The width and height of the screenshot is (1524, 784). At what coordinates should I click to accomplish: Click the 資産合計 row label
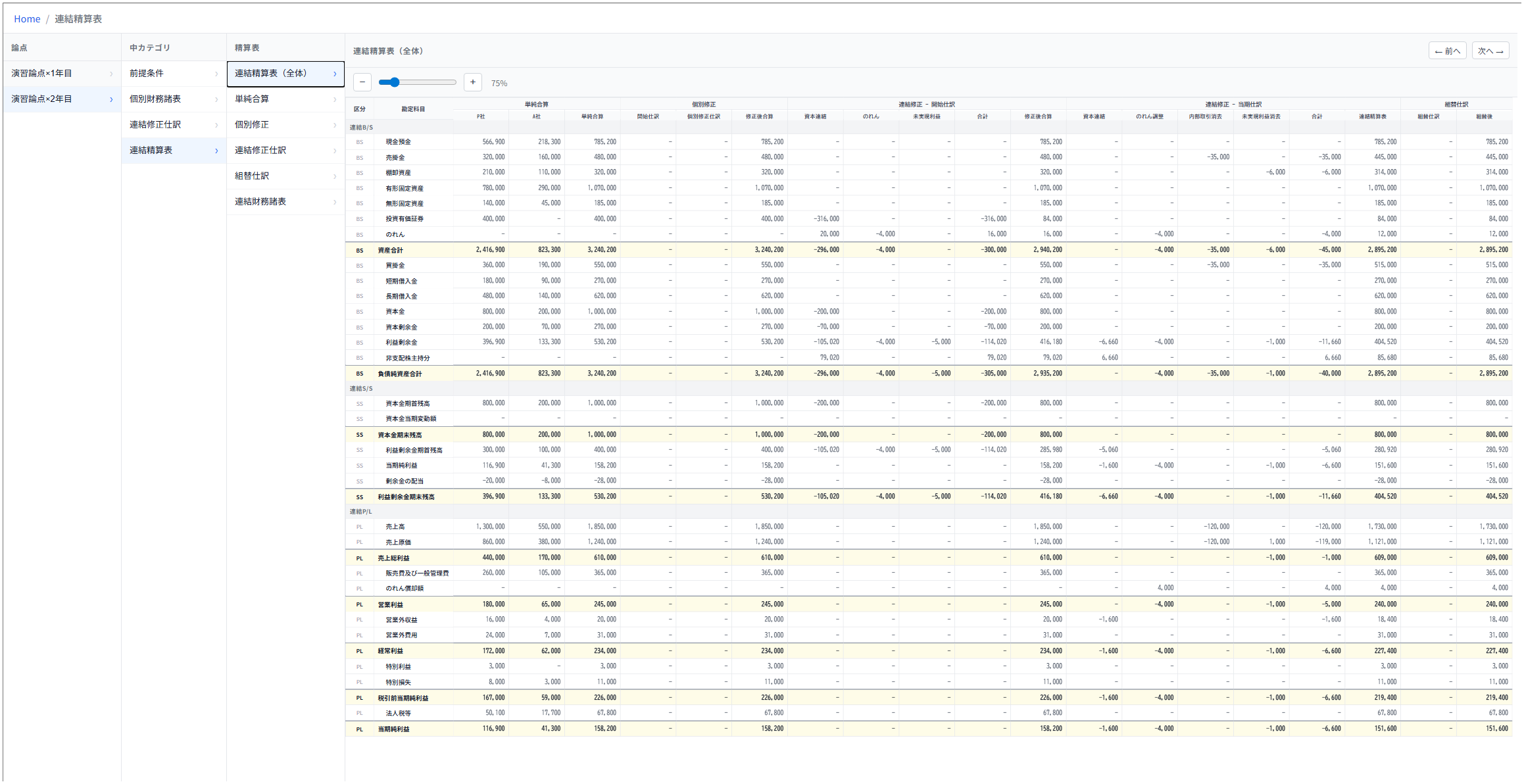click(x=390, y=250)
